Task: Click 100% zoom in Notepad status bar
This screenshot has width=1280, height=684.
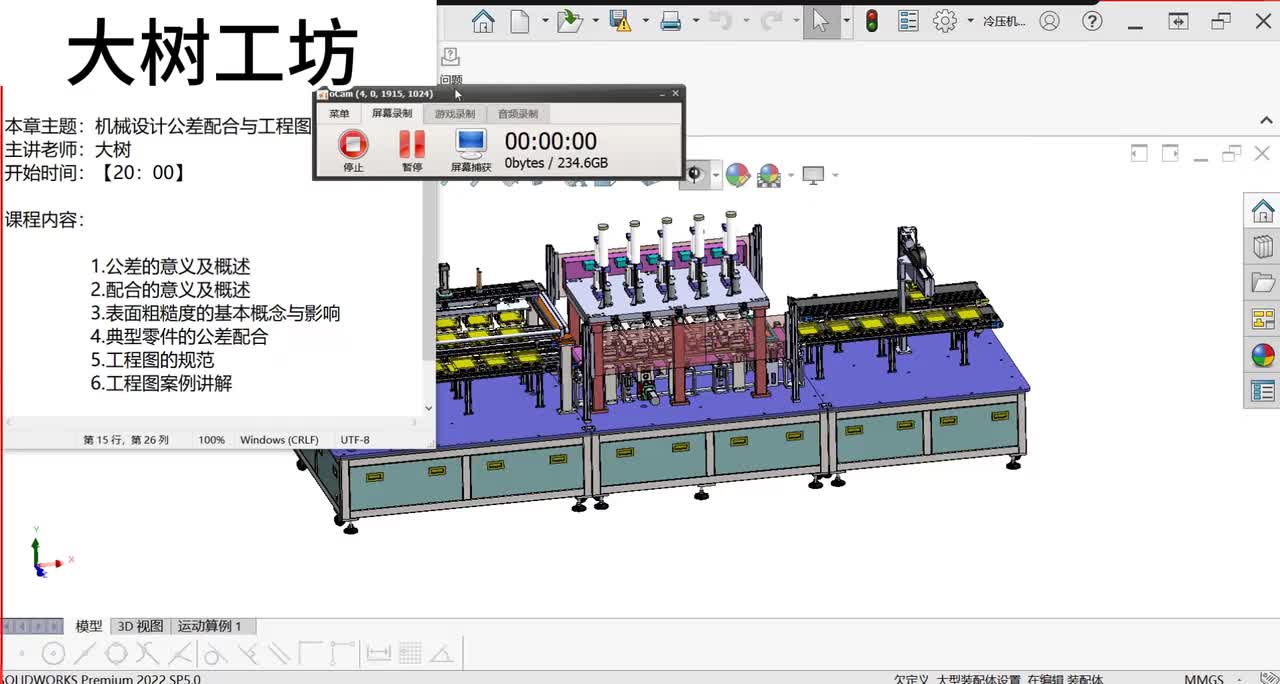Action: pos(211,440)
